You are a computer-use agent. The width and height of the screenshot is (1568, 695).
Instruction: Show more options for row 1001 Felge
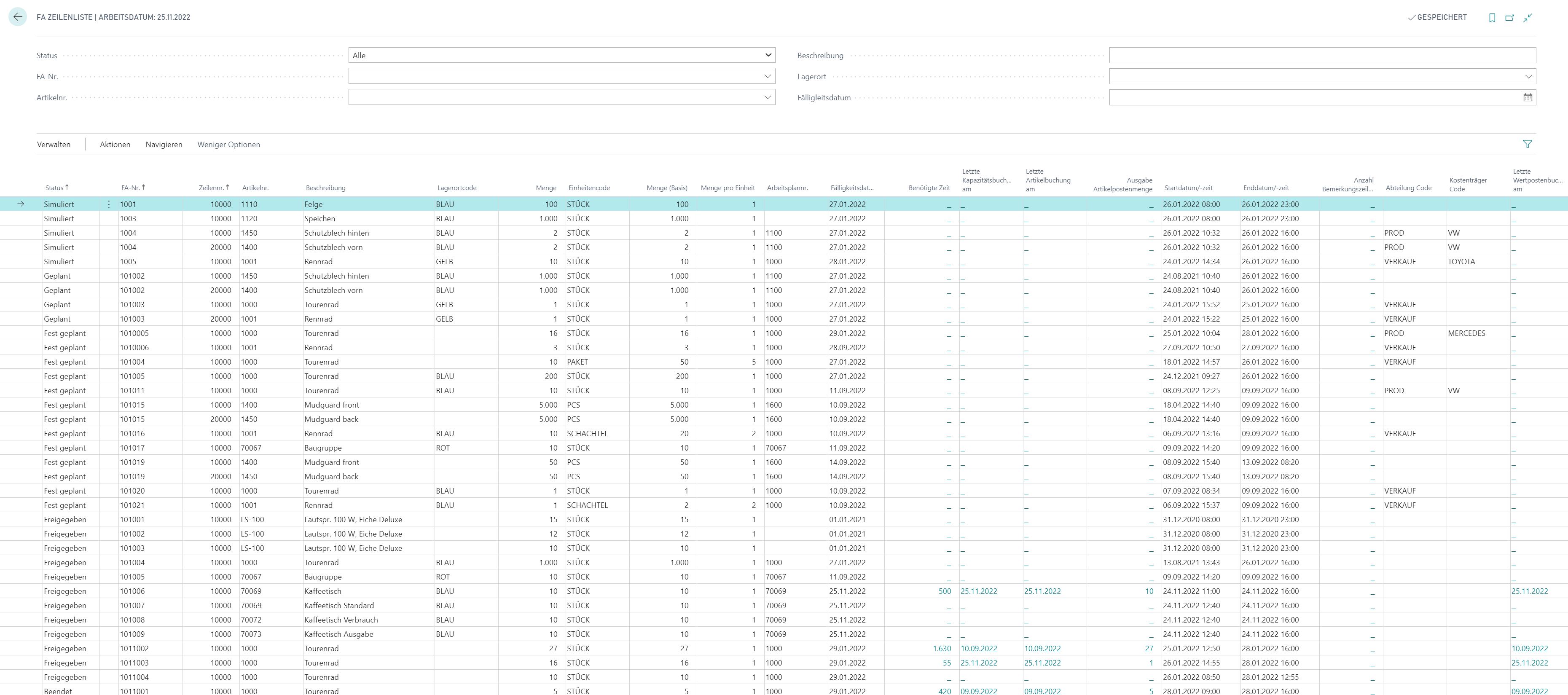109,204
